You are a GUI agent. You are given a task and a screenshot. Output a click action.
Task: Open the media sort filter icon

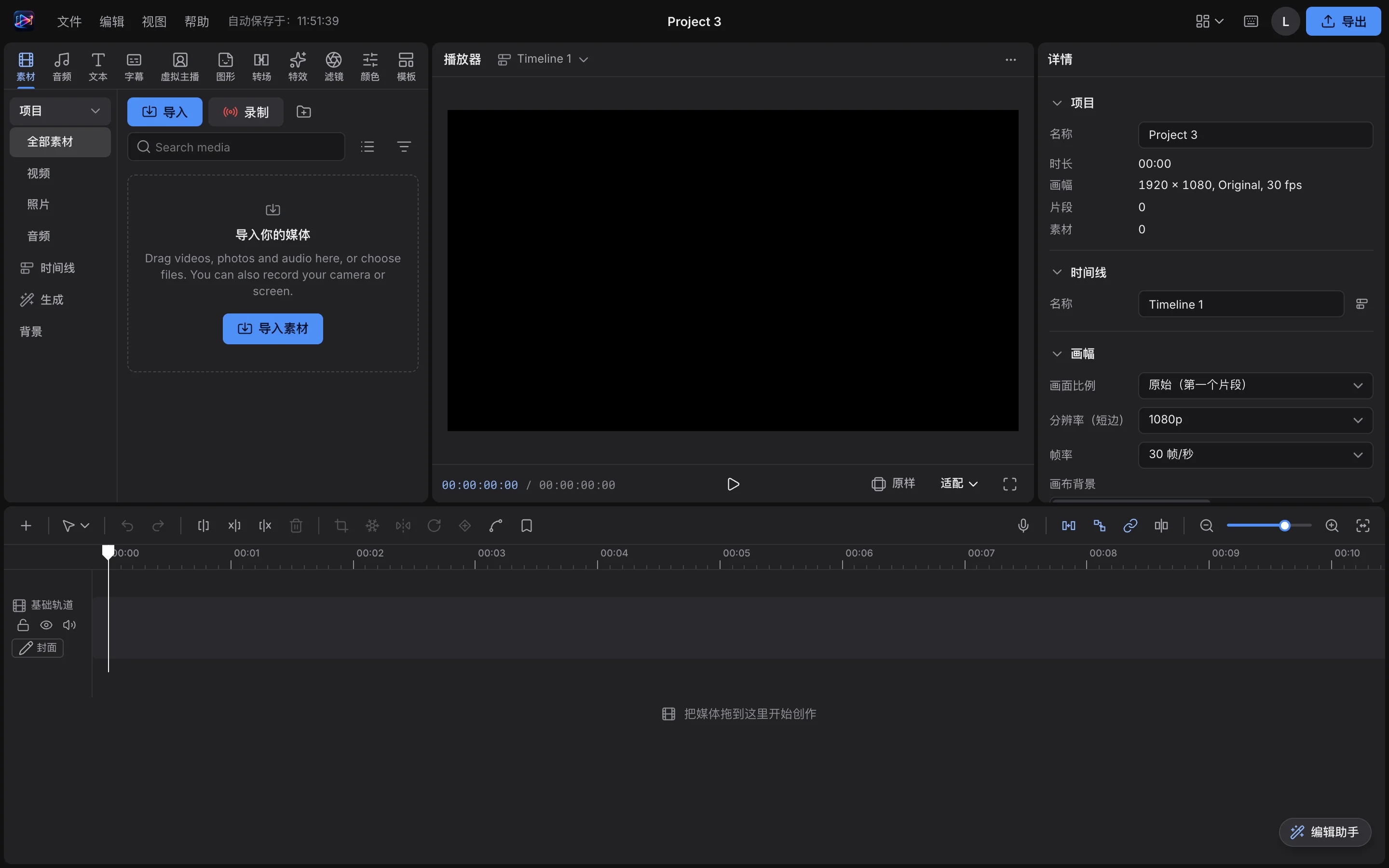[x=404, y=147]
